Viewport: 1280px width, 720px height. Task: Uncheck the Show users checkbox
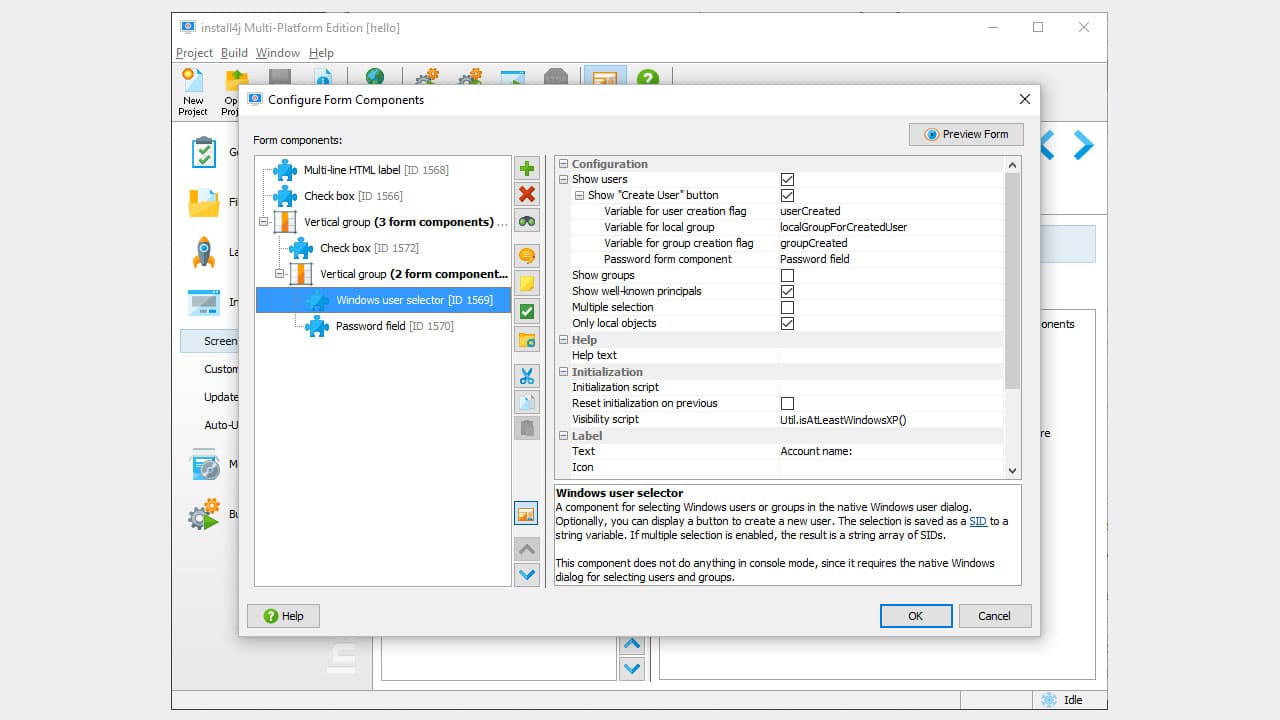788,179
